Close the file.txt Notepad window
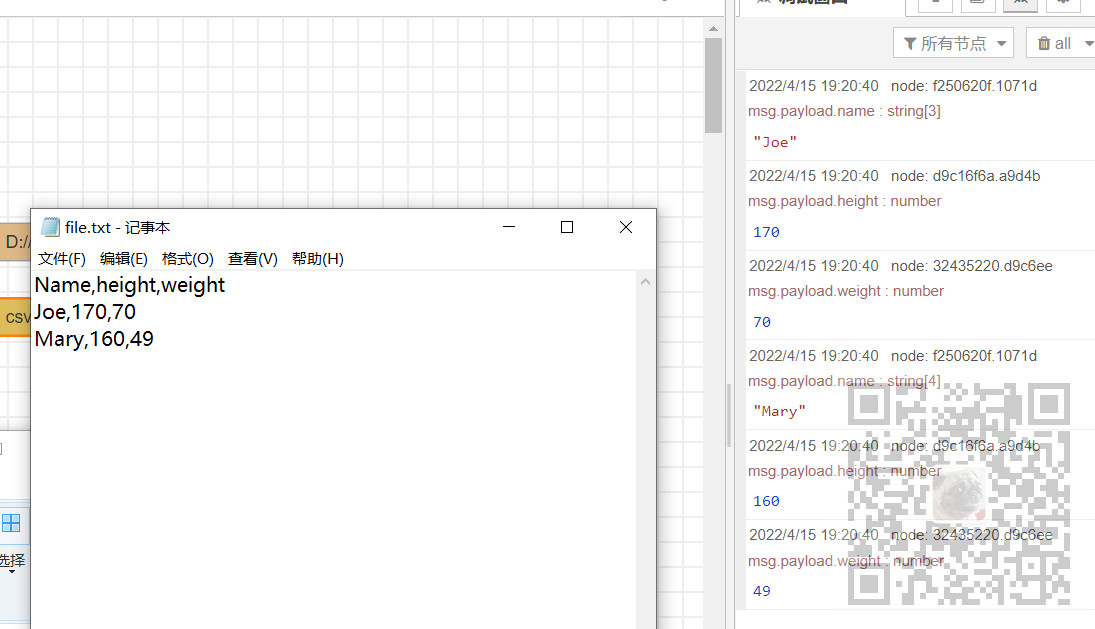The height and width of the screenshot is (629, 1095). (626, 227)
